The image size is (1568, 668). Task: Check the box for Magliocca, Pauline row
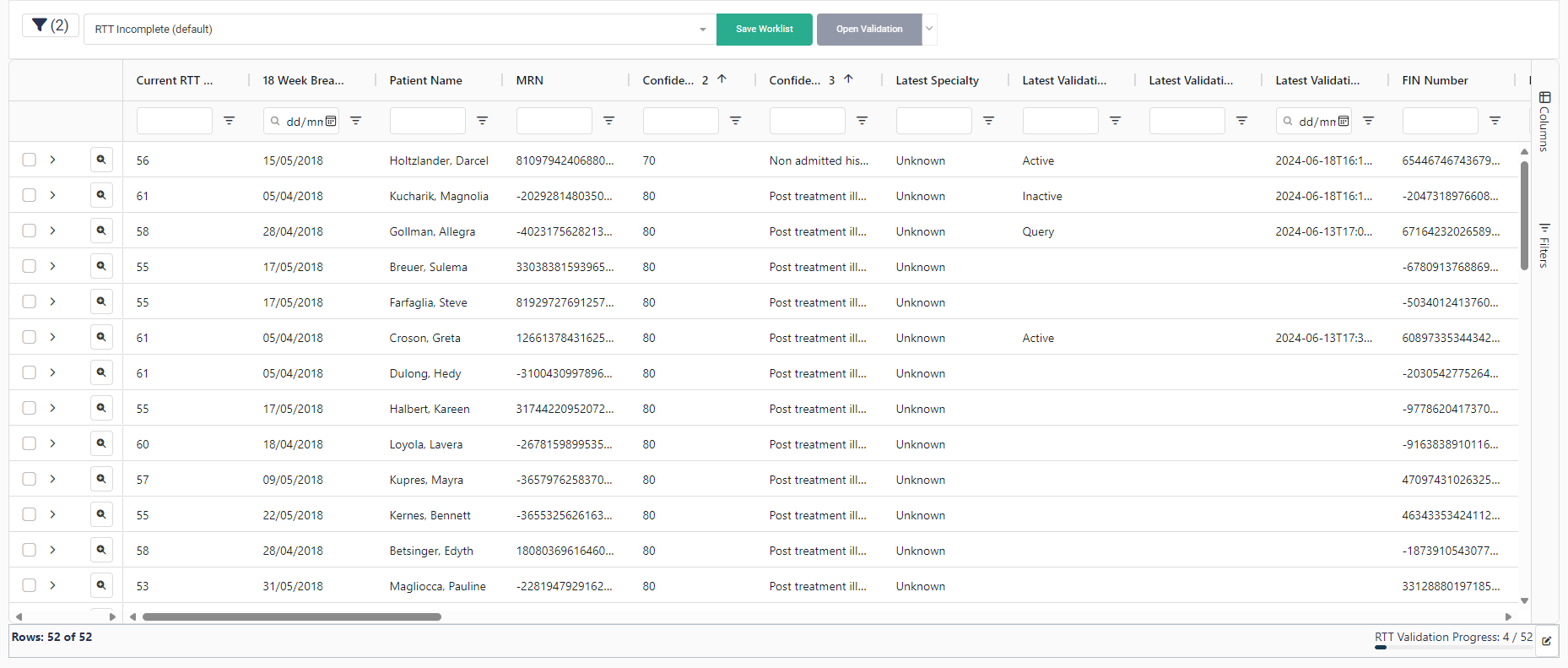[x=30, y=585]
